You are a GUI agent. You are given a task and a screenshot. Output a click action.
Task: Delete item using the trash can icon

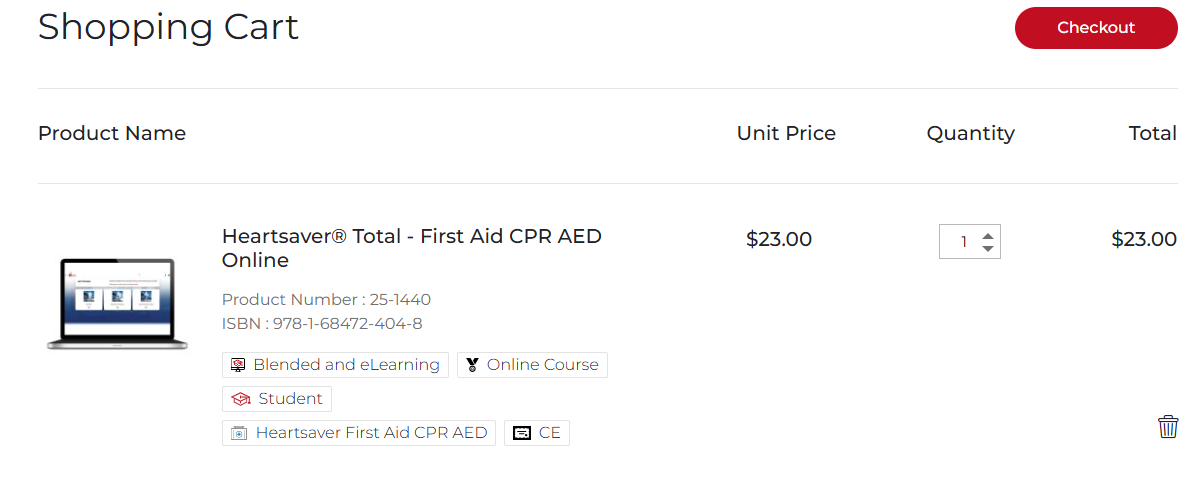[1168, 427]
